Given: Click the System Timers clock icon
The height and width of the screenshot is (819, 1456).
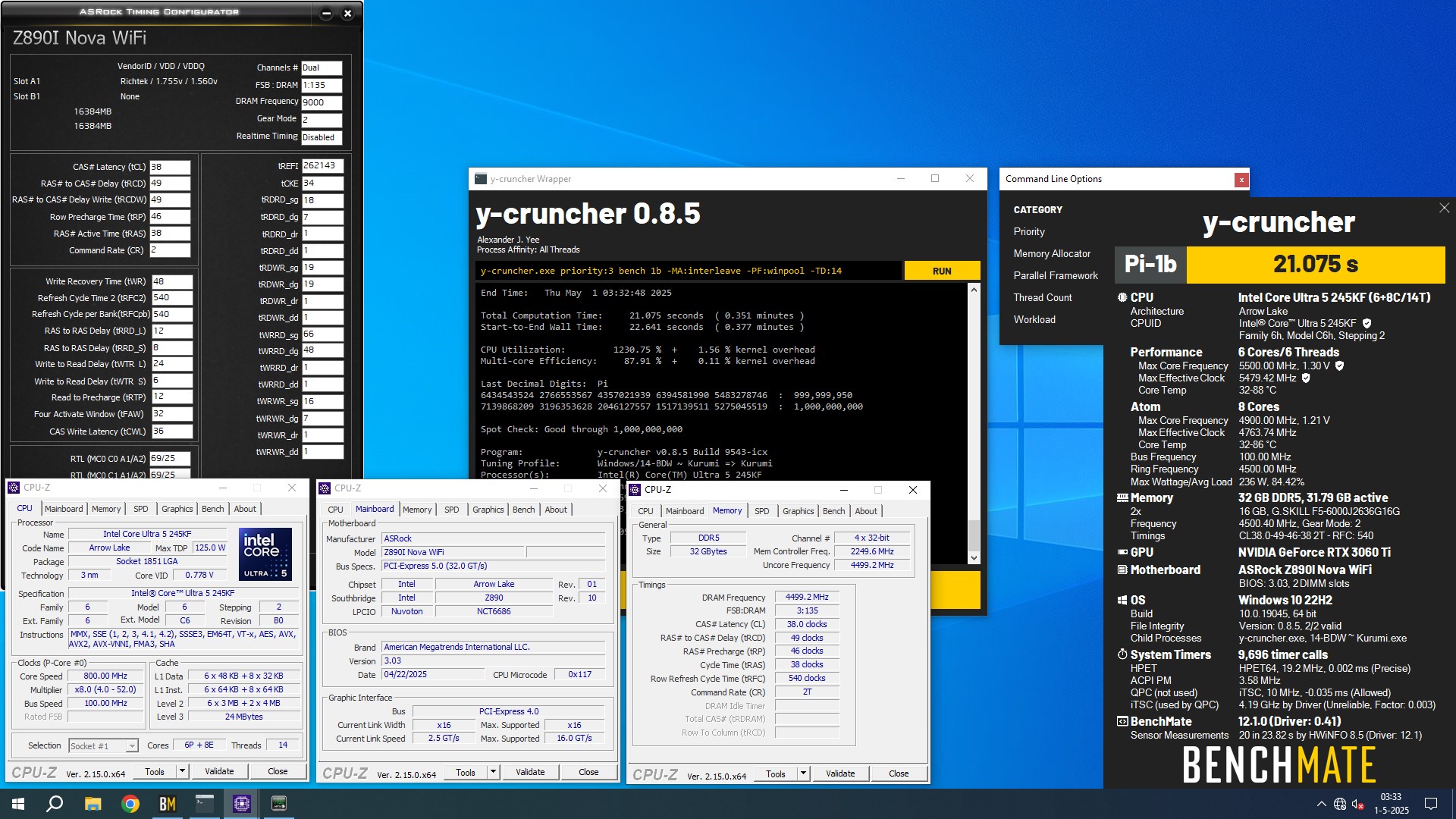Looking at the screenshot, I should tap(1122, 654).
